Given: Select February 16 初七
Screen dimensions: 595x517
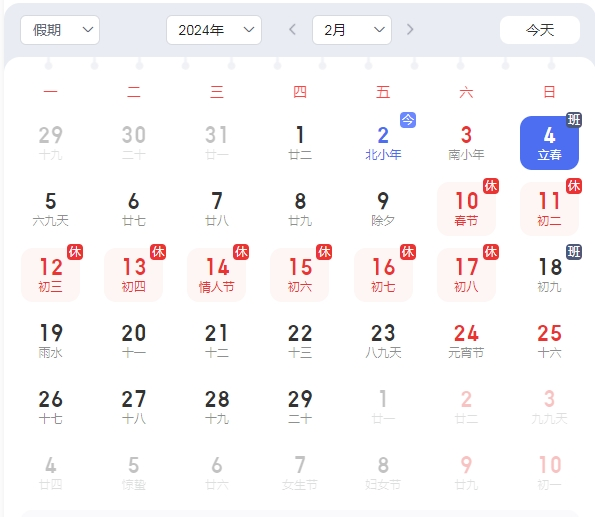Looking at the screenshot, I should (x=383, y=275).
